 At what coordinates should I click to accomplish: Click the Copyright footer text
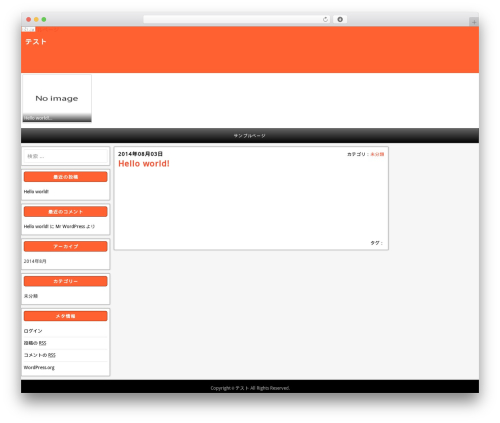coord(250,388)
